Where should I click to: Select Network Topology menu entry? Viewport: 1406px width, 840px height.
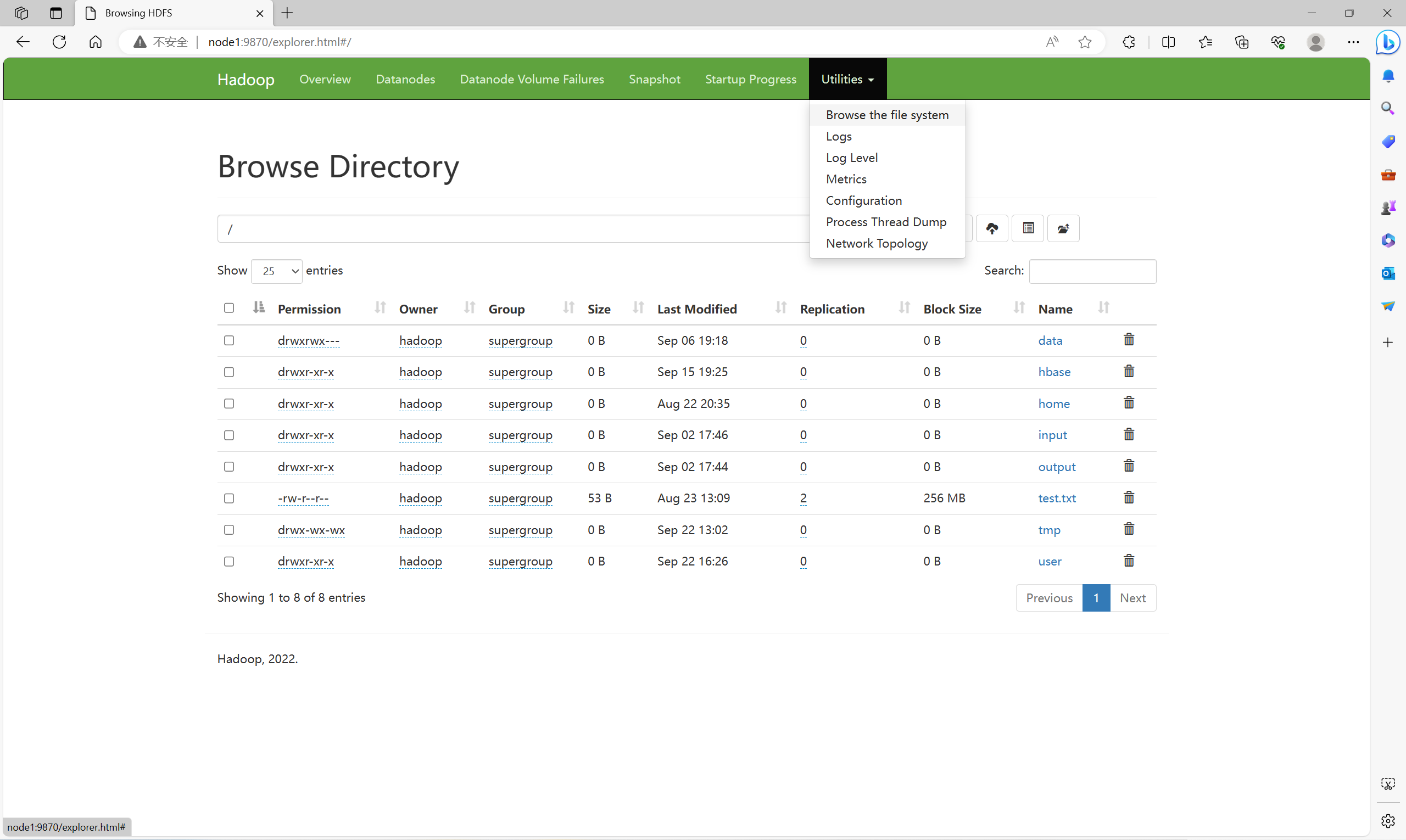[x=876, y=243]
